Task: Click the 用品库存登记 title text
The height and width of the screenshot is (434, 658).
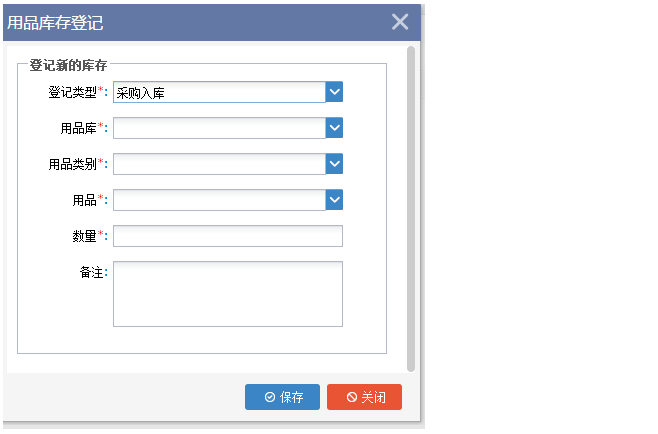Action: [55, 23]
